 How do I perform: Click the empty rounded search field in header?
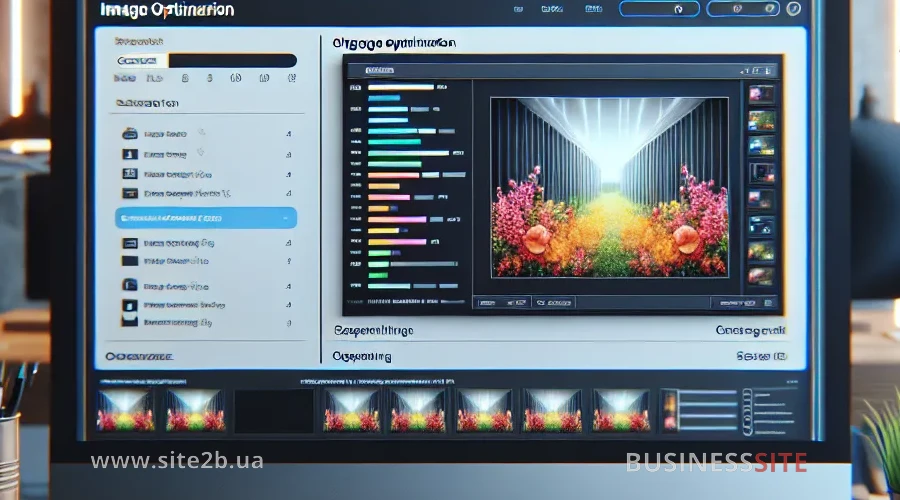pos(660,9)
